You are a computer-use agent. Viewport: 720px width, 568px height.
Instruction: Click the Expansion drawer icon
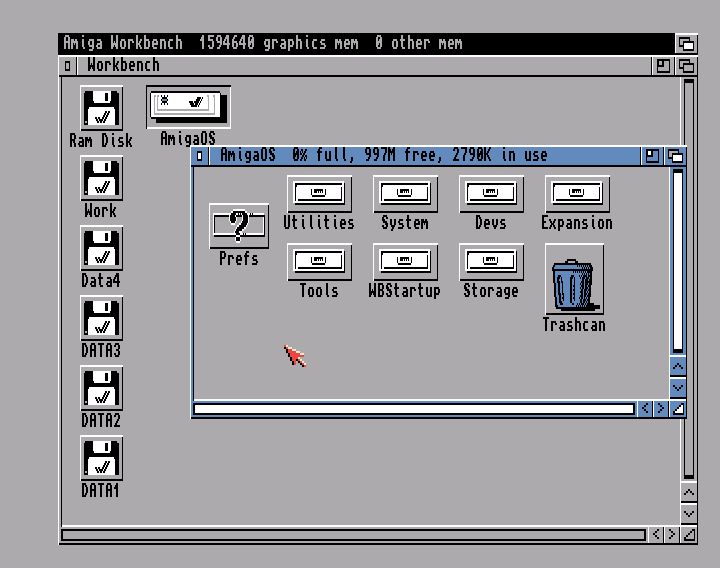577,193
